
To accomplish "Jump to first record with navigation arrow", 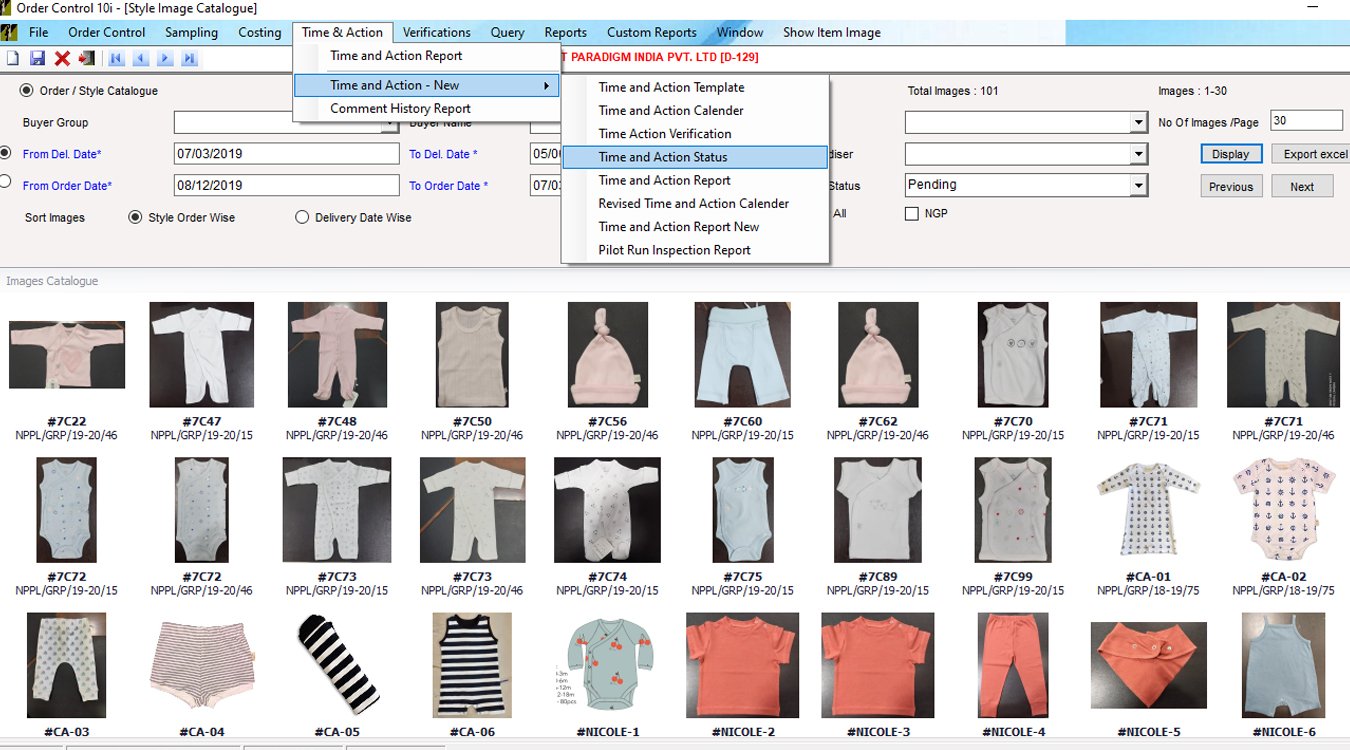I will [117, 59].
